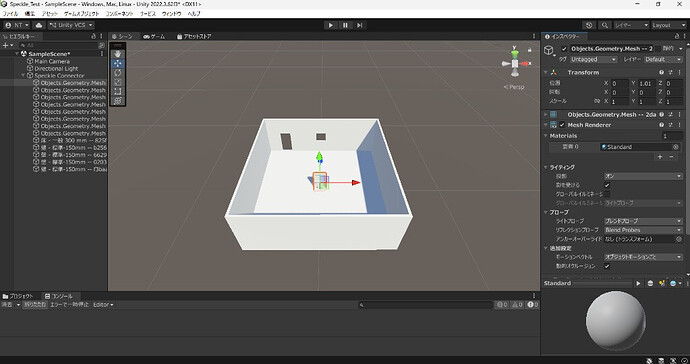Click the GameObject cube icon in Inspector
The height and width of the screenshot is (364, 690).
(x=549, y=50)
